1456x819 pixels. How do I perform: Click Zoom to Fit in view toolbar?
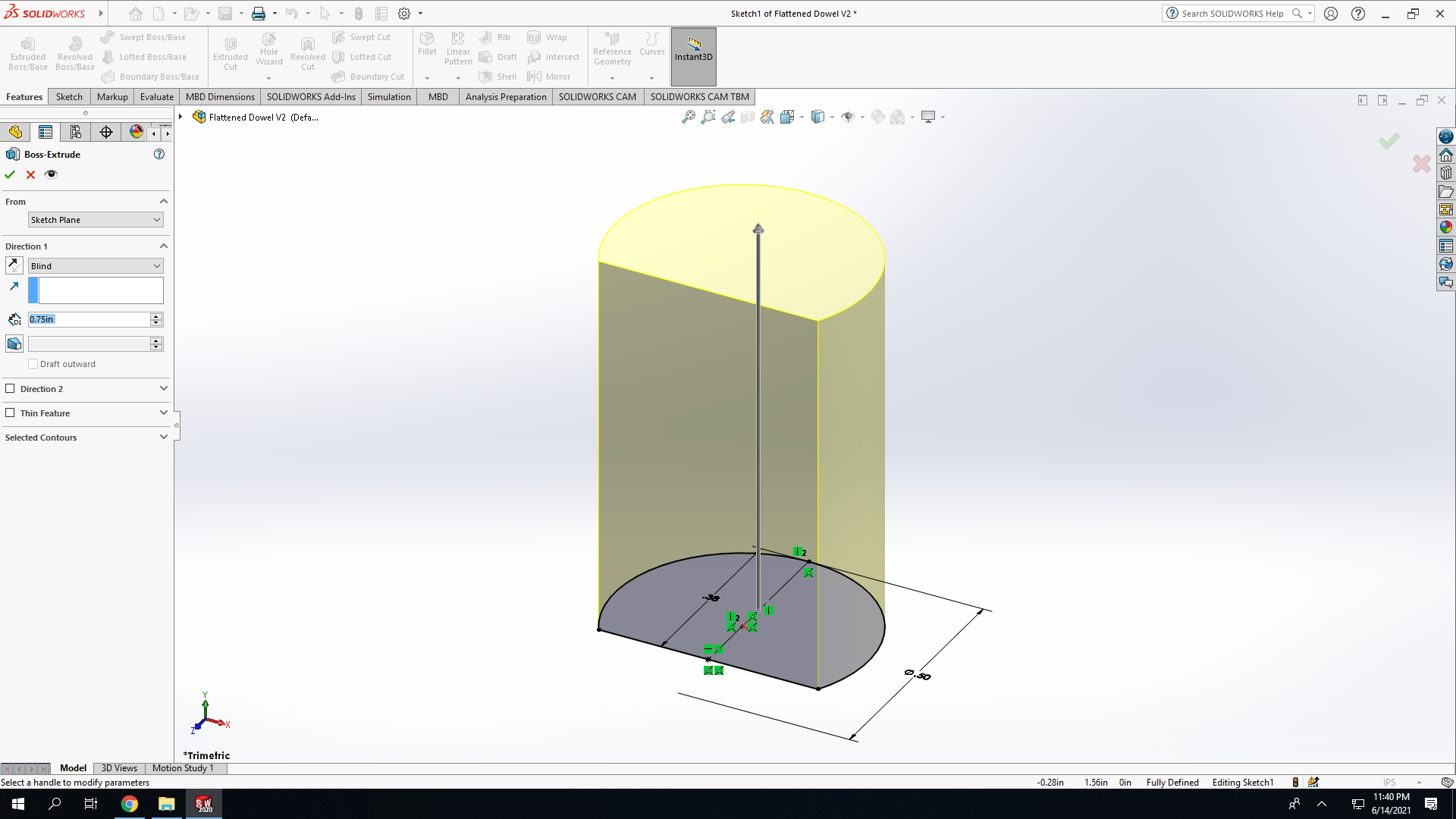[x=688, y=117]
